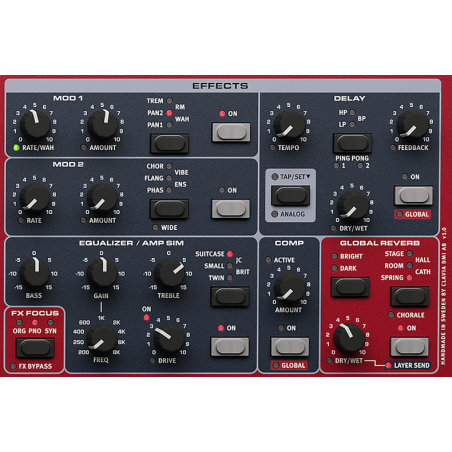Image resolution: width=452 pixels, height=452 pixels.
Task: Click the TWIN amp indicator LED
Action: (230, 278)
